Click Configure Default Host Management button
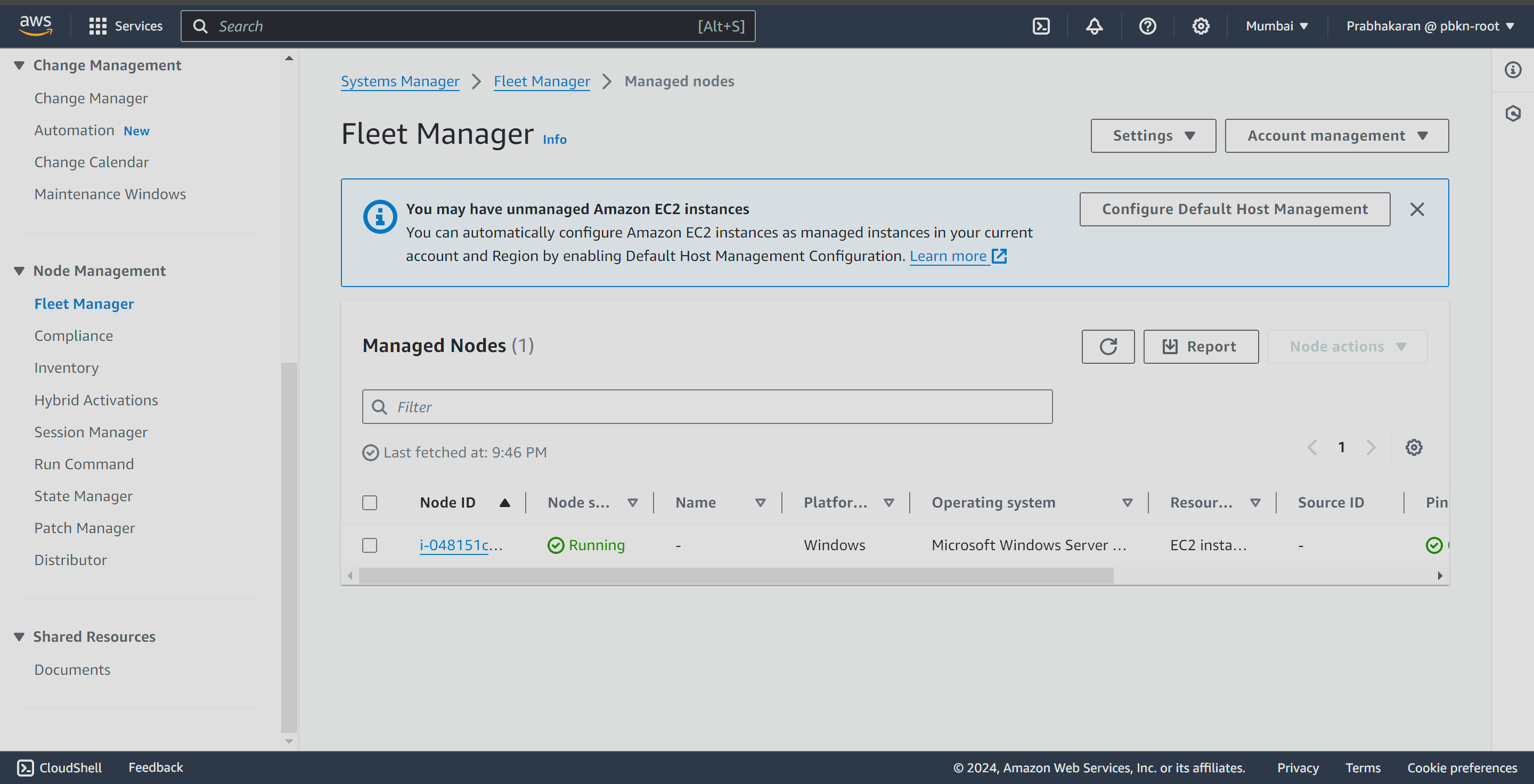 (1235, 209)
